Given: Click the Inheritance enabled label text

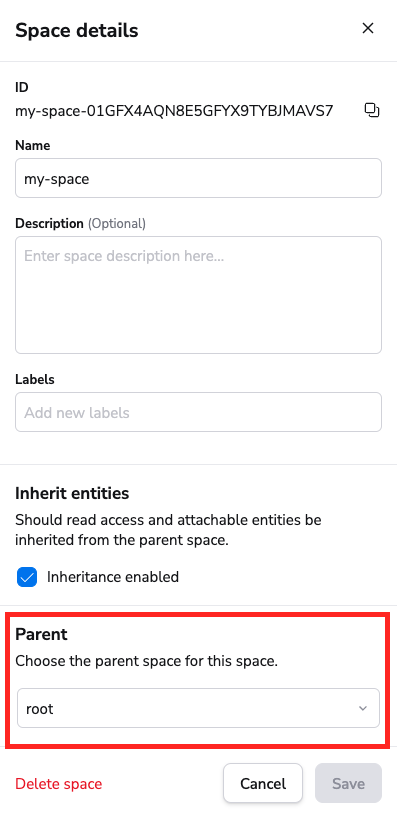Looking at the screenshot, I should click(x=113, y=577).
